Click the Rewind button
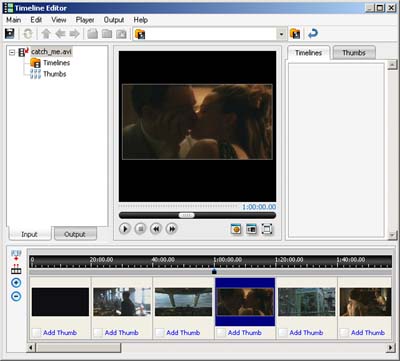The image size is (400, 361). [156, 229]
